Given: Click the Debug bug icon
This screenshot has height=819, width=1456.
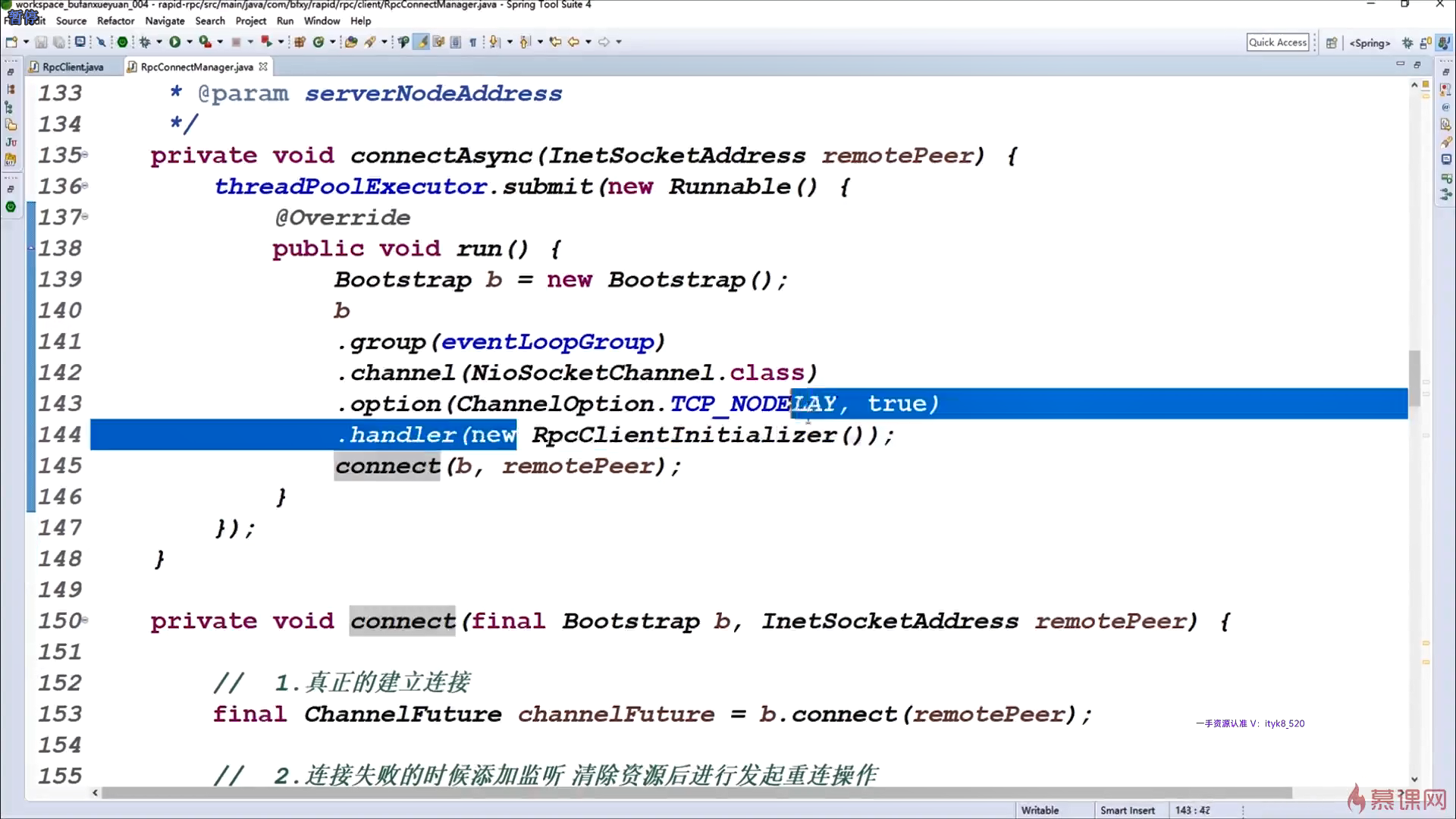Looking at the screenshot, I should click(x=144, y=42).
